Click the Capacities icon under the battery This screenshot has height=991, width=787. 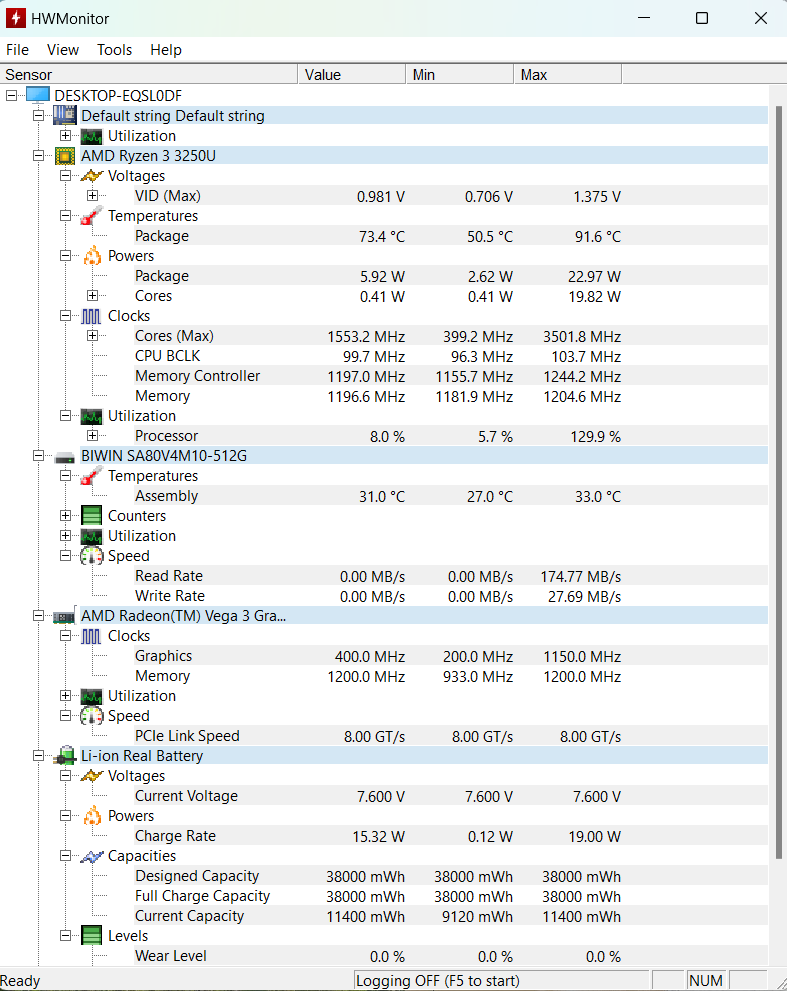tap(92, 856)
